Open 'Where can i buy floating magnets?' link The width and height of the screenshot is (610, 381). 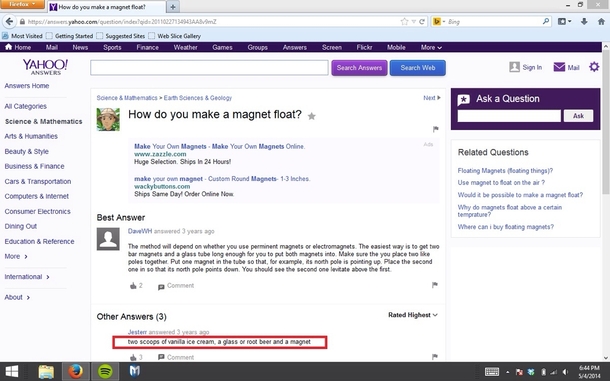(x=505, y=227)
